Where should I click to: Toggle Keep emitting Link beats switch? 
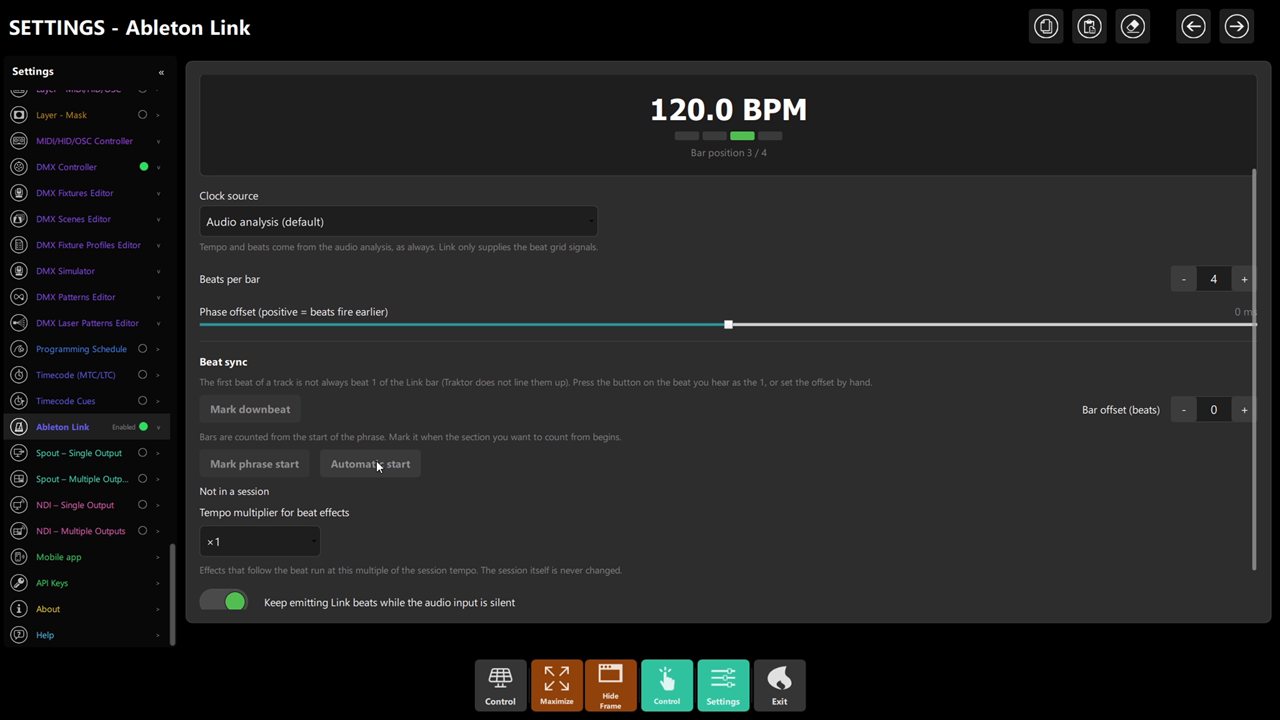point(223,601)
